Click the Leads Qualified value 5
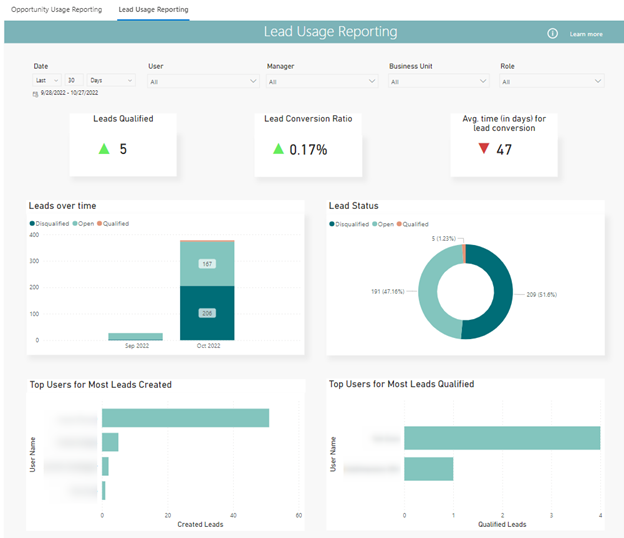This screenshot has height=538, width=624. click(123, 149)
